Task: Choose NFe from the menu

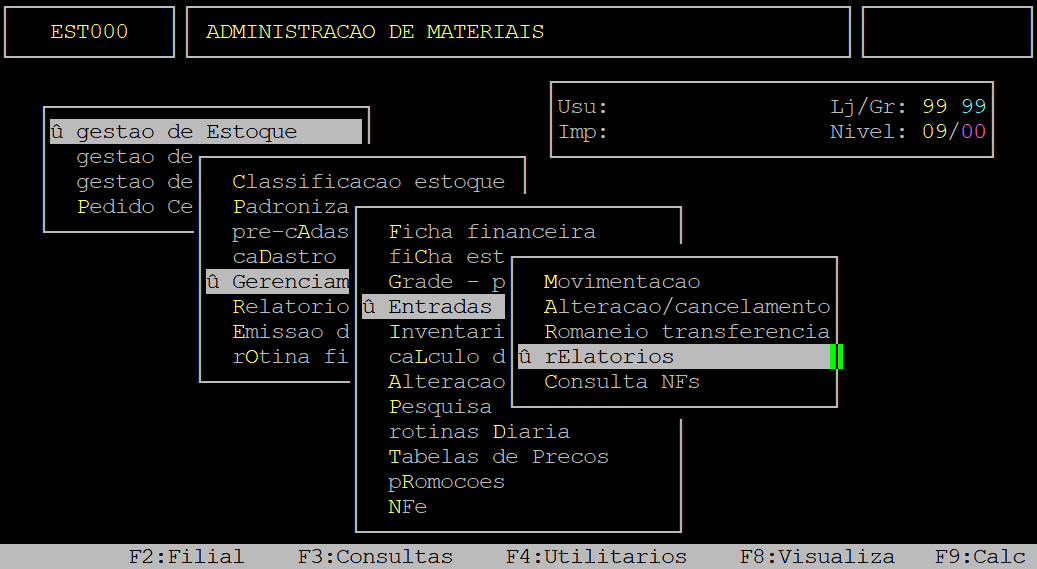Action: tap(408, 507)
